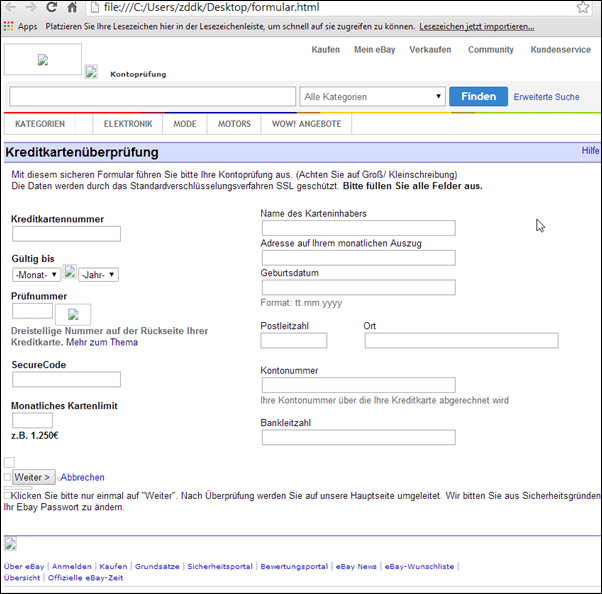Click the Weiter > button
The image size is (602, 594).
point(34,477)
